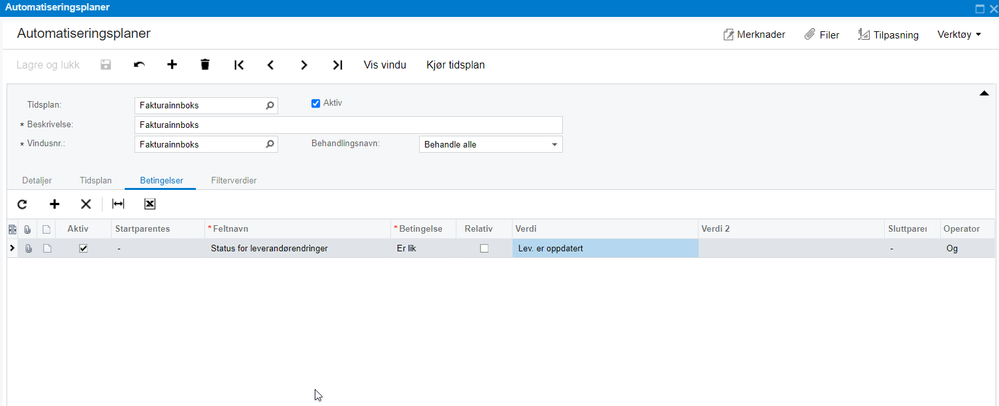This screenshot has height=406, width=999.
Task: Undo changes with the curved arrow icon
Action: tap(139, 64)
